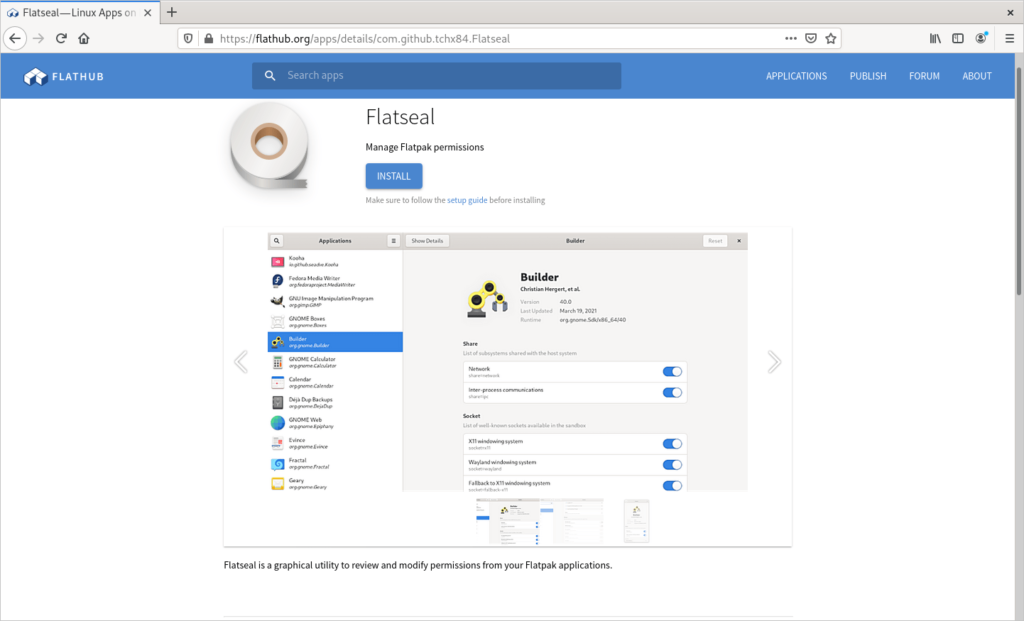The image size is (1024, 621).
Task: Click the Fractal row
Action: tap(335, 464)
